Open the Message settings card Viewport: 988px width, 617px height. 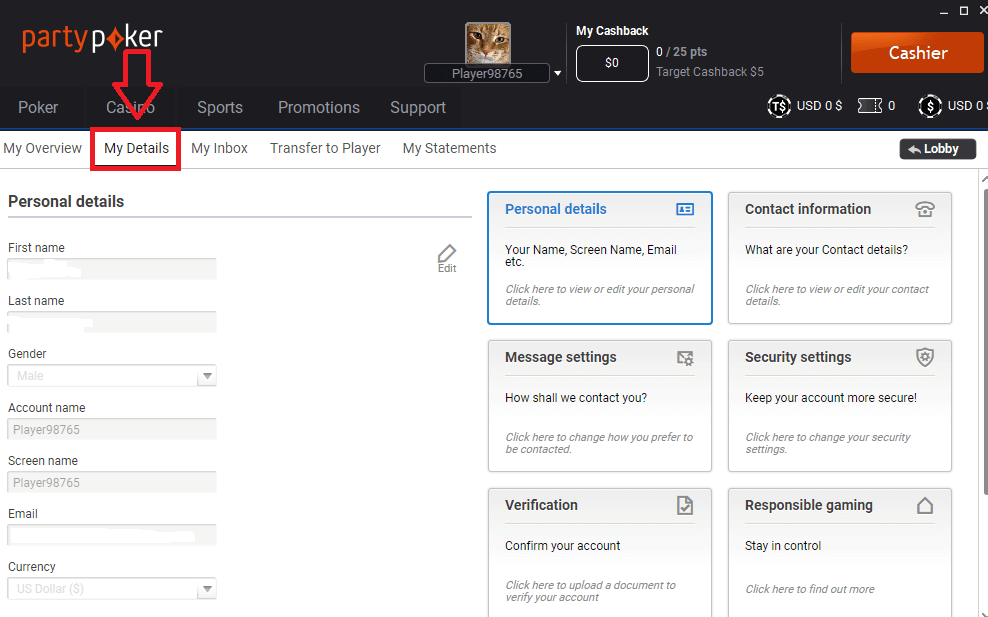600,406
